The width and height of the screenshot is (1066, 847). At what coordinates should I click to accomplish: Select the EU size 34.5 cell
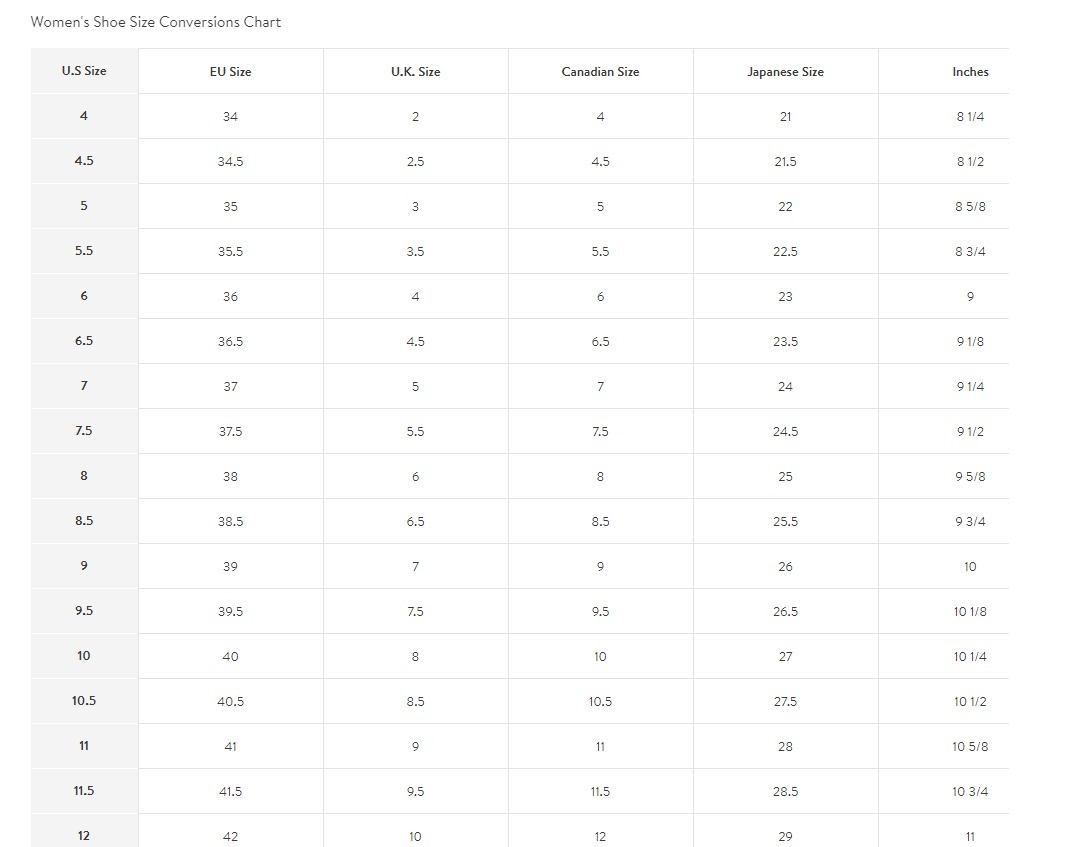pos(230,162)
